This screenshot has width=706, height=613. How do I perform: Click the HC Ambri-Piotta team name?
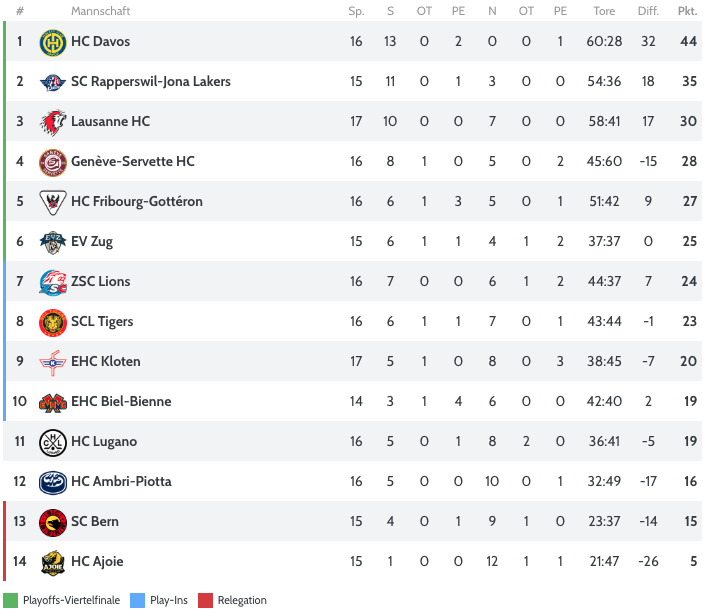[x=121, y=482]
